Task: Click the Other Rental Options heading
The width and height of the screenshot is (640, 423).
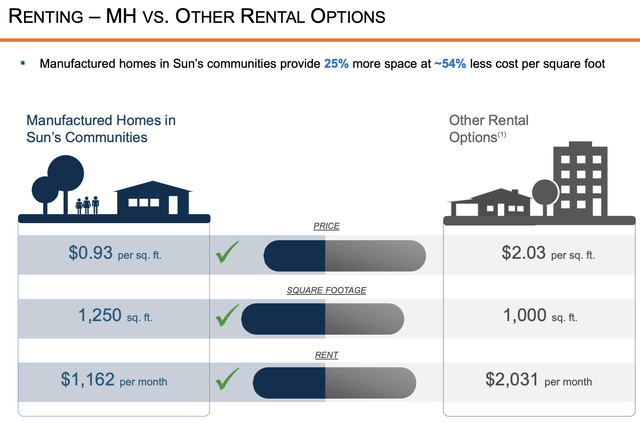Action: pos(488,128)
